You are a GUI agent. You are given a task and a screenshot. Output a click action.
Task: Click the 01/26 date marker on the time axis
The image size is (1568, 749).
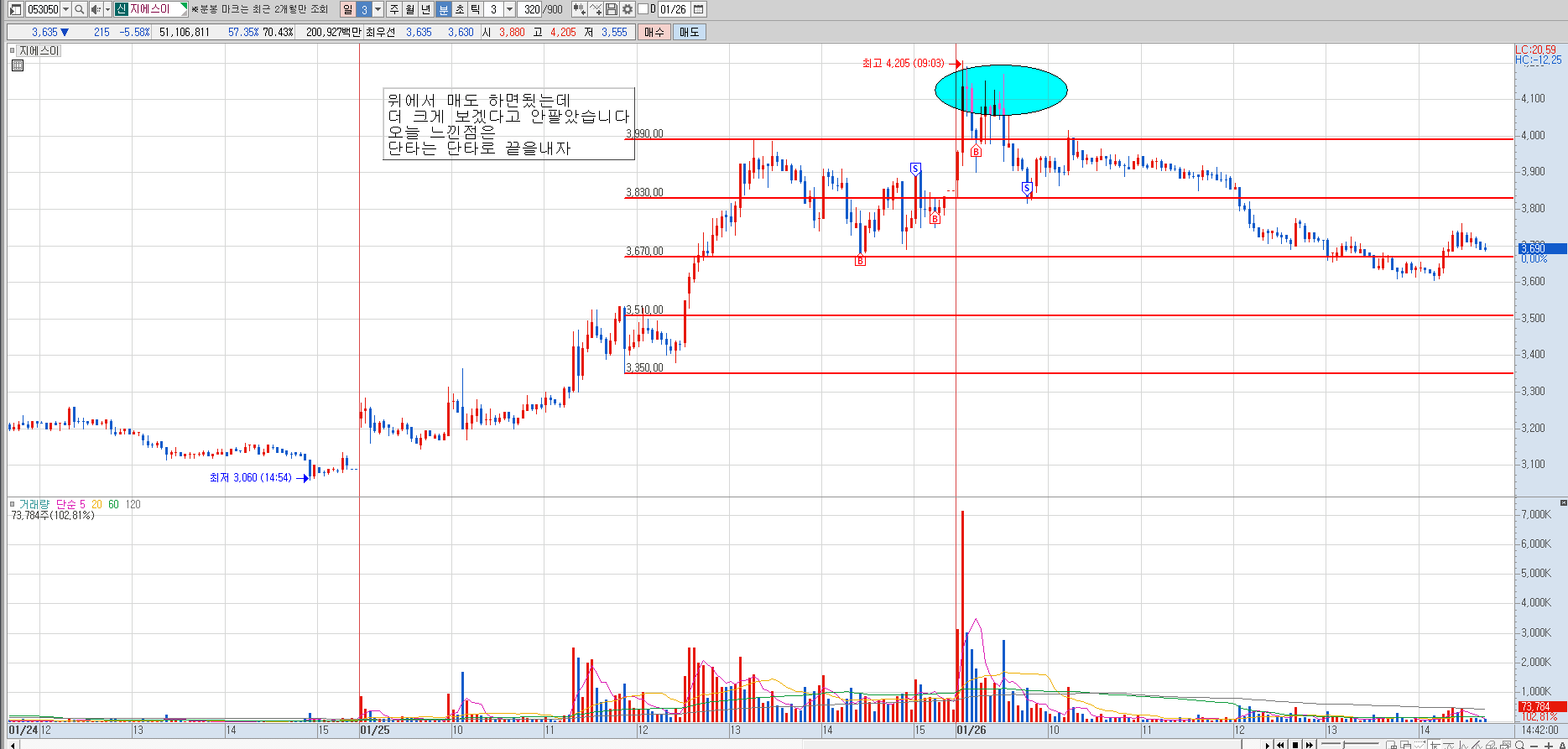point(972,731)
